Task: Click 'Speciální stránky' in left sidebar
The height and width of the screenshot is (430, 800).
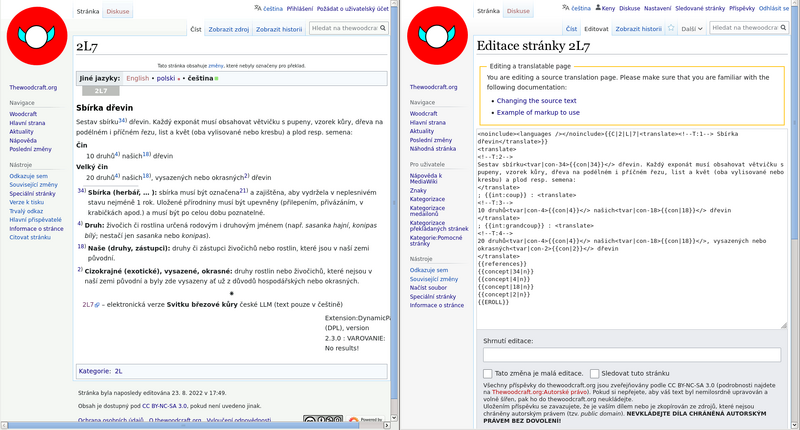Action: pos(32,193)
